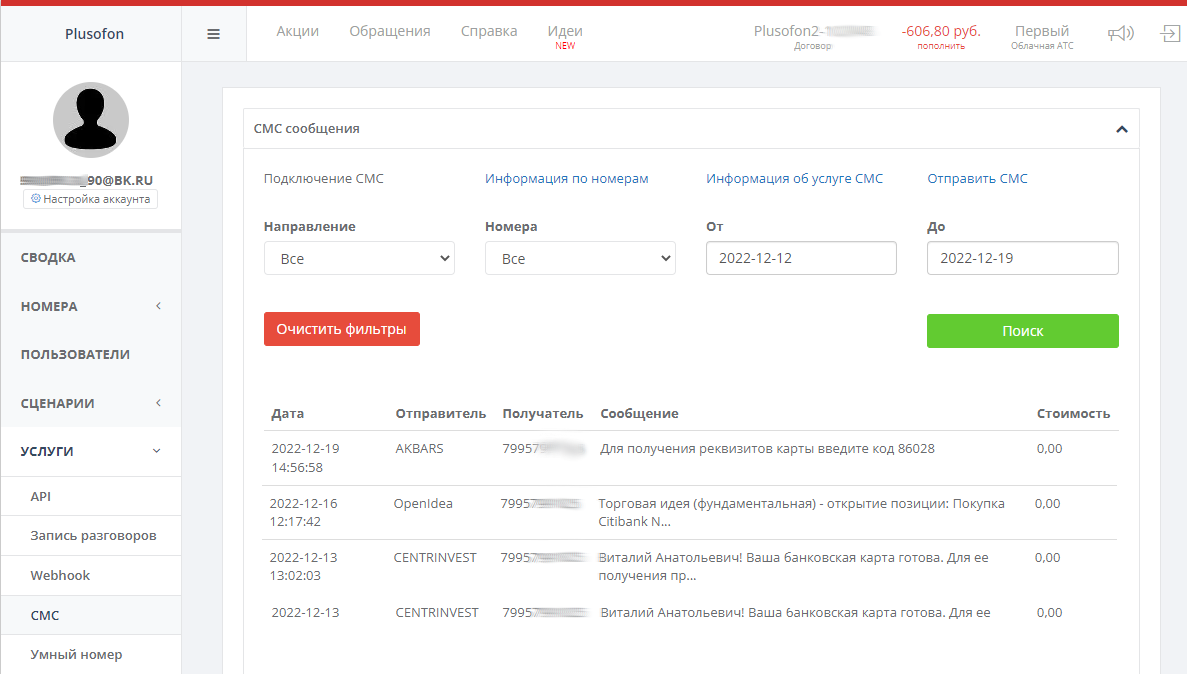Open Обращения in top menu
Screen dimensions: 1187x674
(x=389, y=31)
